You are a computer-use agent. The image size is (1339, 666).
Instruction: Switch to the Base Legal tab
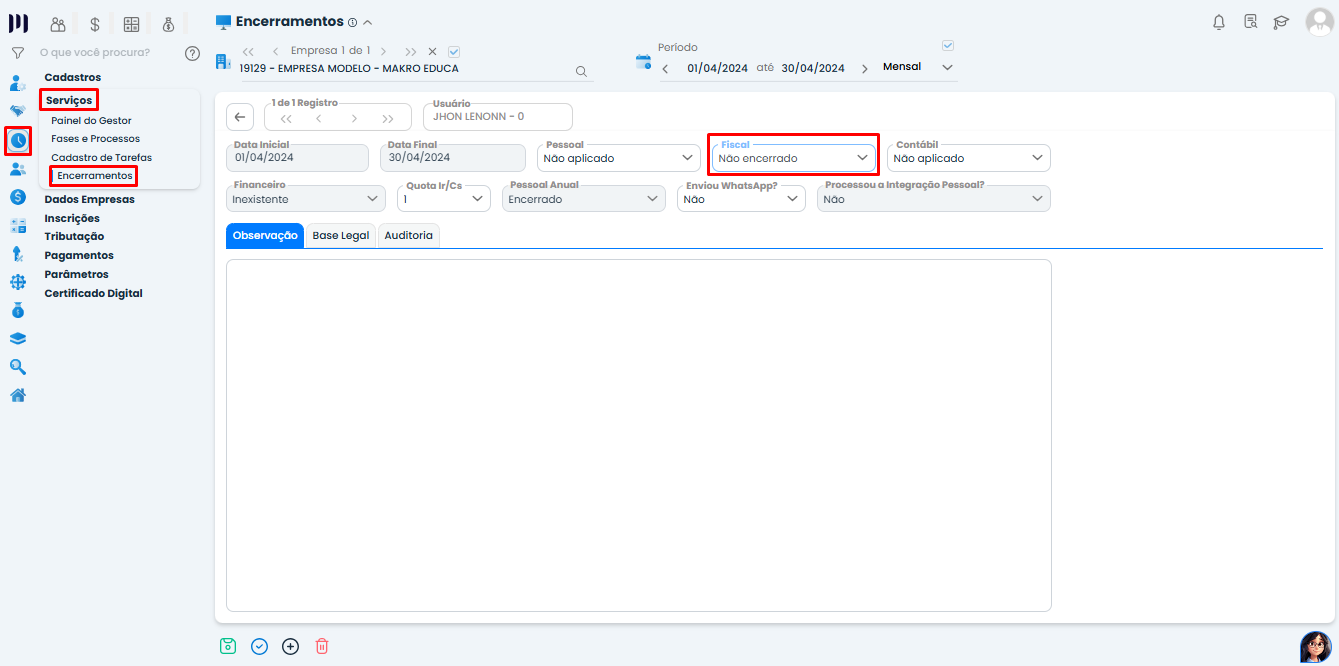coord(341,236)
